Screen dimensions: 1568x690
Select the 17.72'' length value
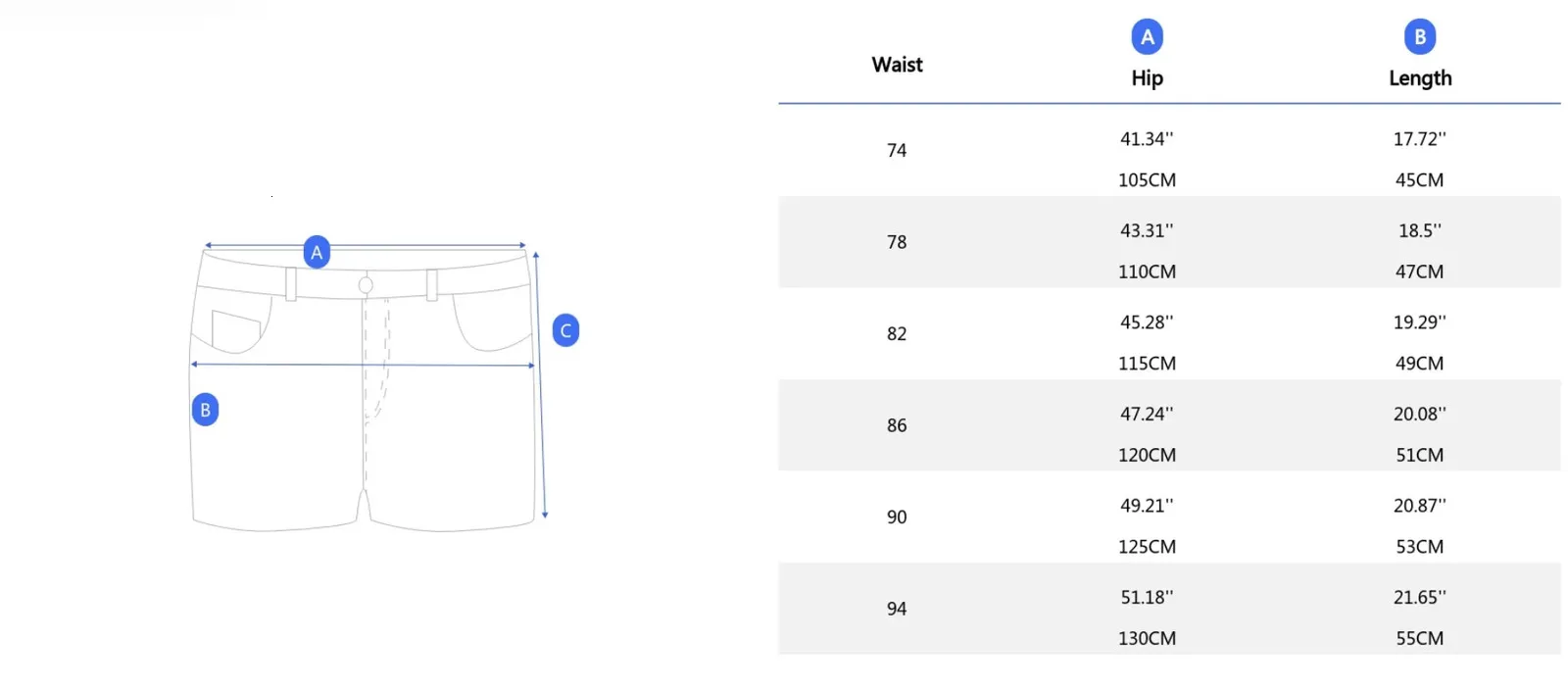tap(1419, 139)
